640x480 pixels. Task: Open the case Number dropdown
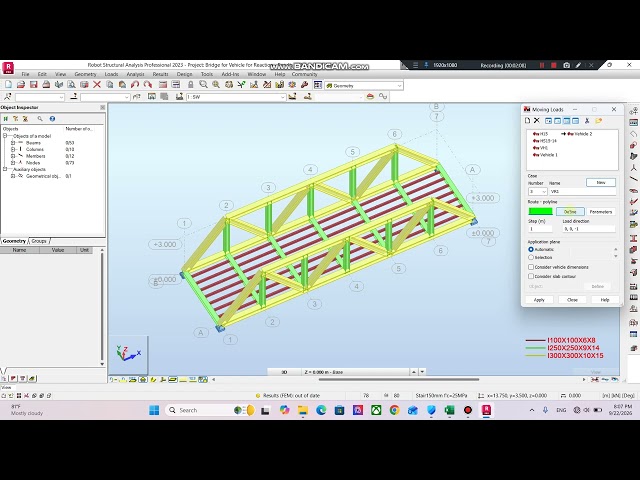544,191
